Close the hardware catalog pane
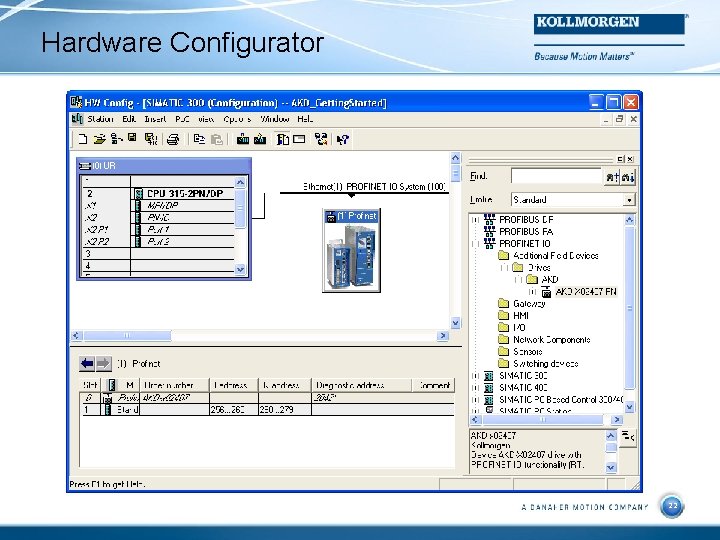720x540 pixels. pos(630,159)
